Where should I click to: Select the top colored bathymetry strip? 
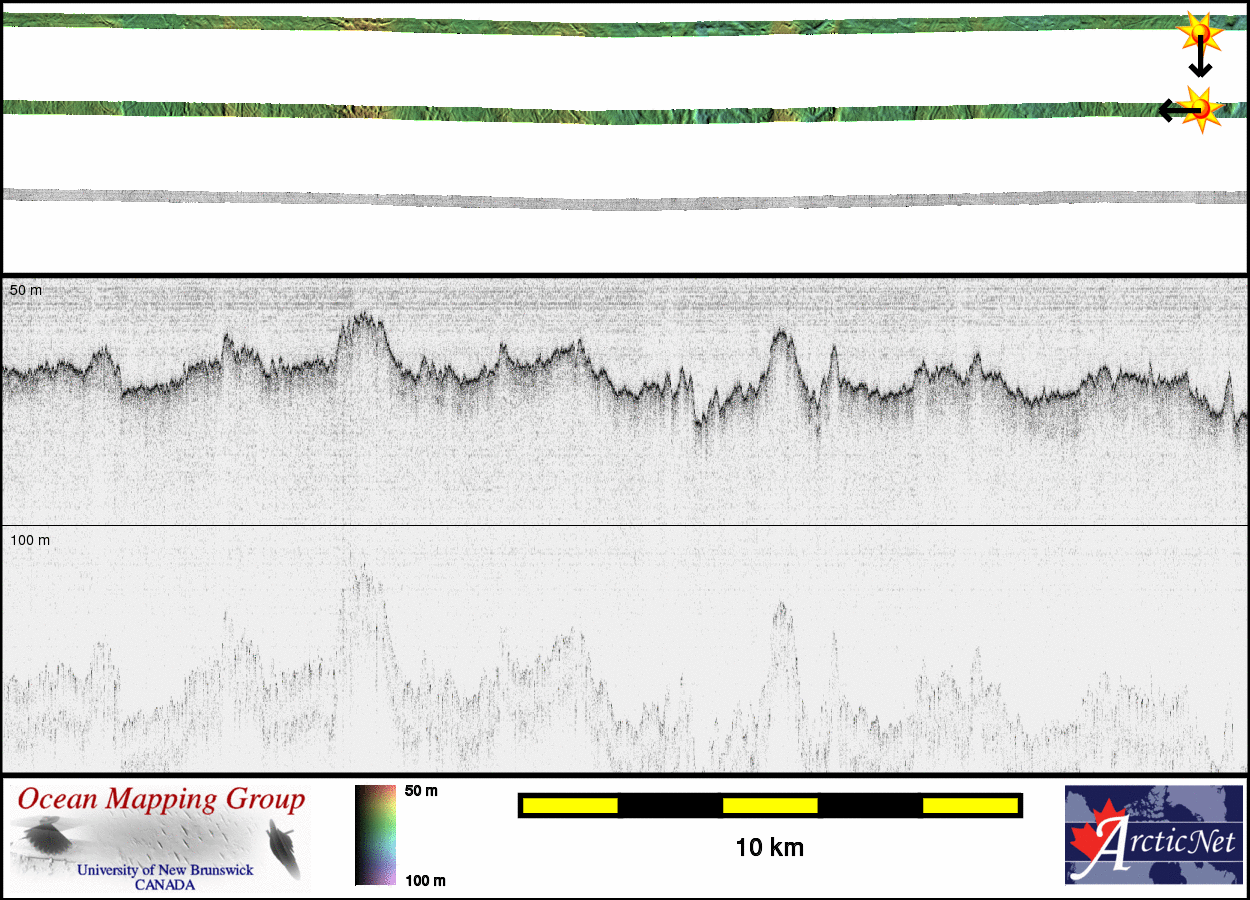[600, 27]
